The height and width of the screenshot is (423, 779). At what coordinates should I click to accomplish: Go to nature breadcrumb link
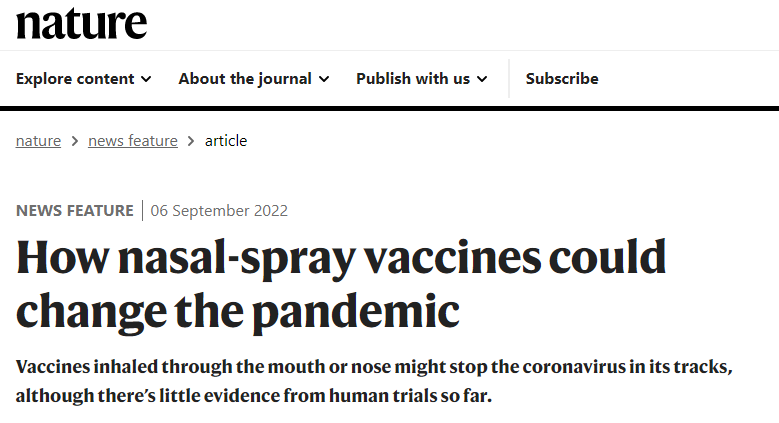(x=38, y=141)
